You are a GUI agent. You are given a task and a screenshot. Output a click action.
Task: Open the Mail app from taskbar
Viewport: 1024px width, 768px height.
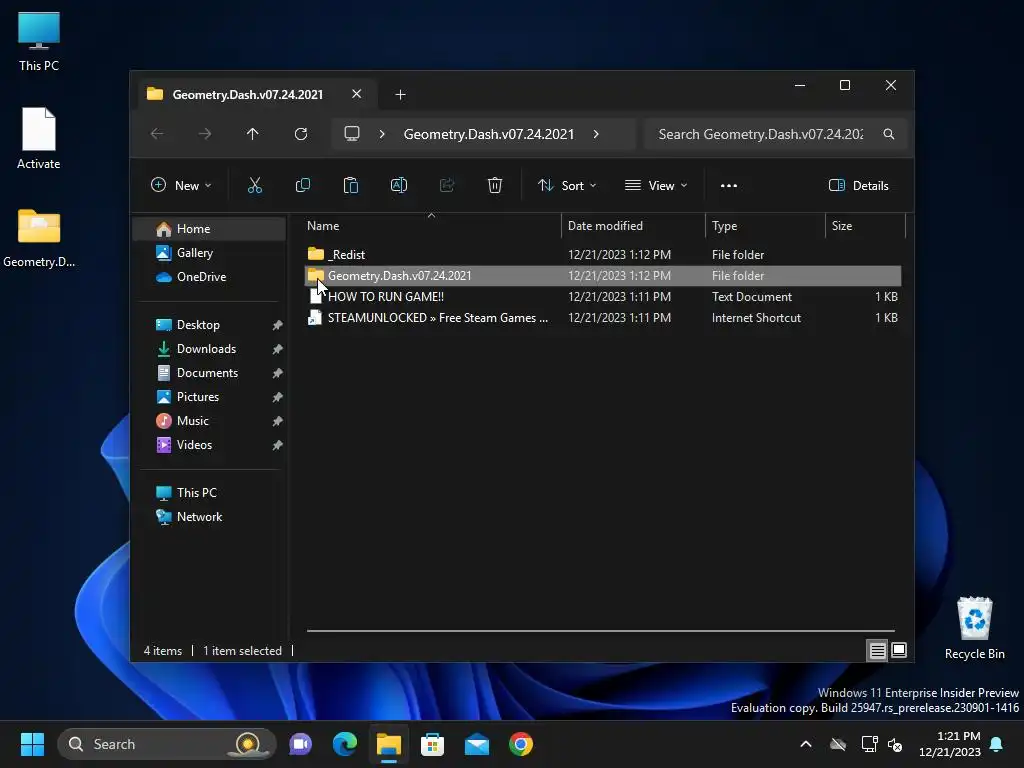[x=477, y=744]
